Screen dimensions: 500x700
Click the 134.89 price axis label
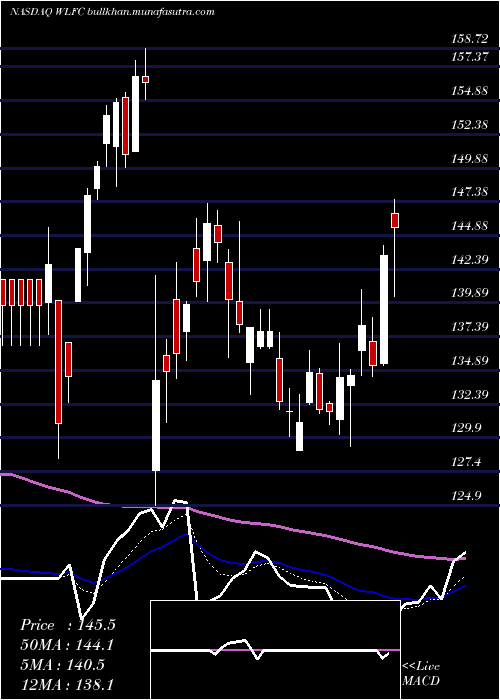tap(469, 360)
